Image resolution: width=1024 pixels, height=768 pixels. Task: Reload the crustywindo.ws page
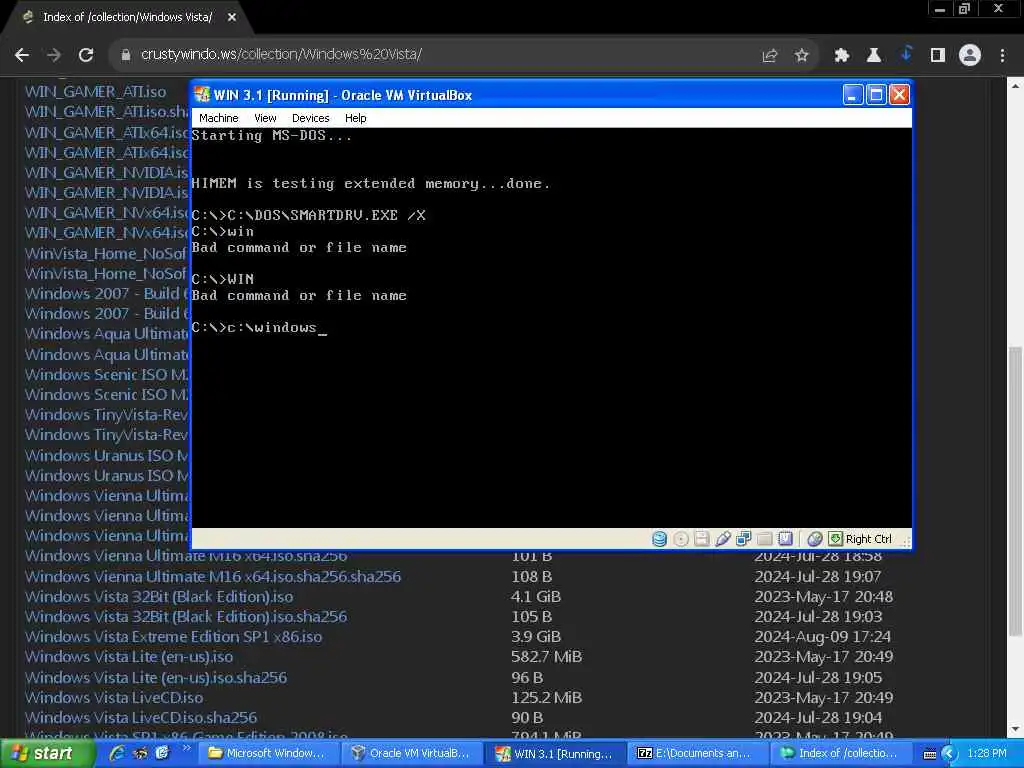pyautogui.click(x=86, y=56)
